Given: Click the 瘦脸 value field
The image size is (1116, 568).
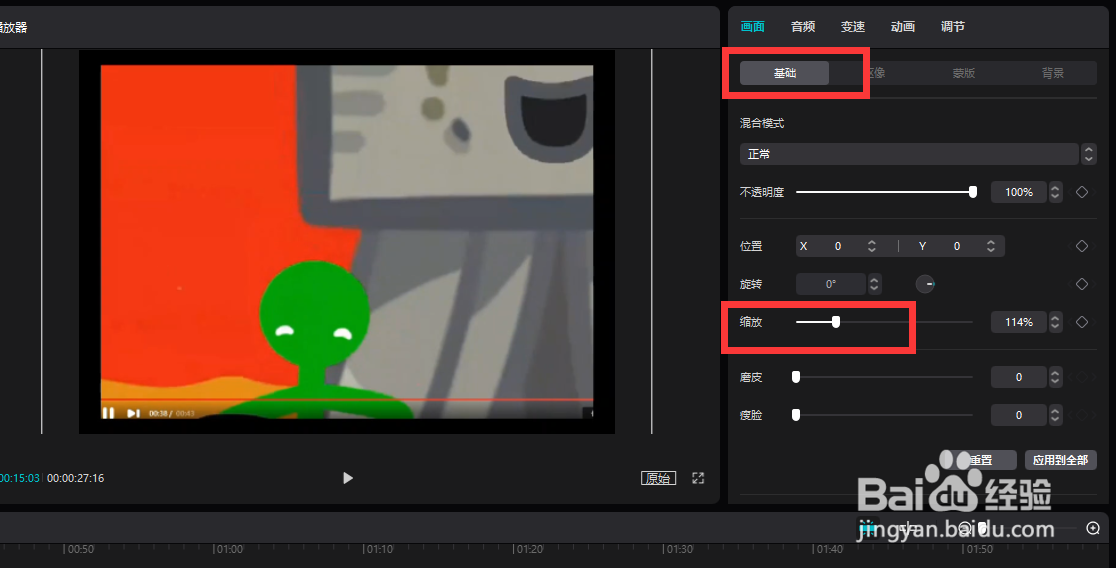Looking at the screenshot, I should [x=1018, y=415].
